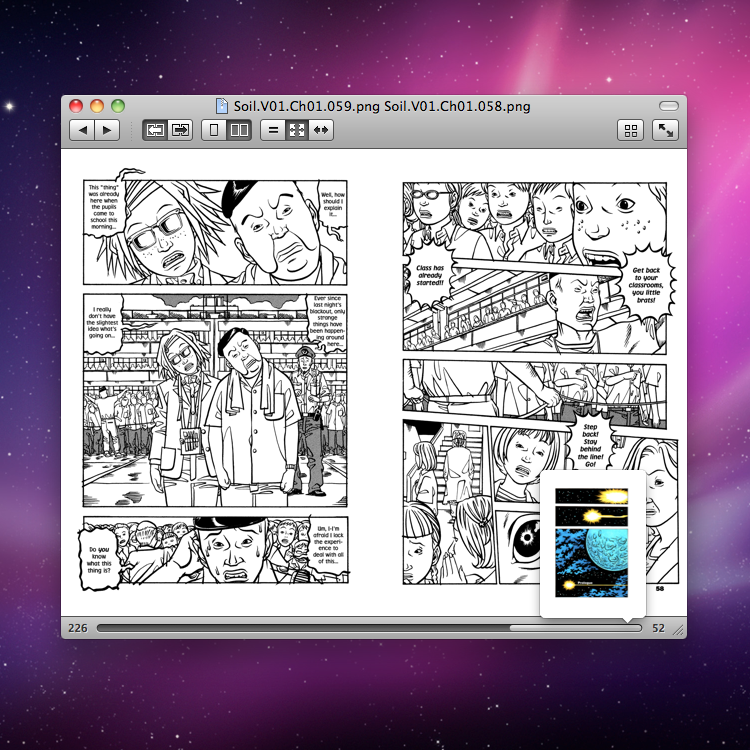Viewport: 750px width, 750px height.
Task: Click the page progress slider bar
Action: click(369, 628)
